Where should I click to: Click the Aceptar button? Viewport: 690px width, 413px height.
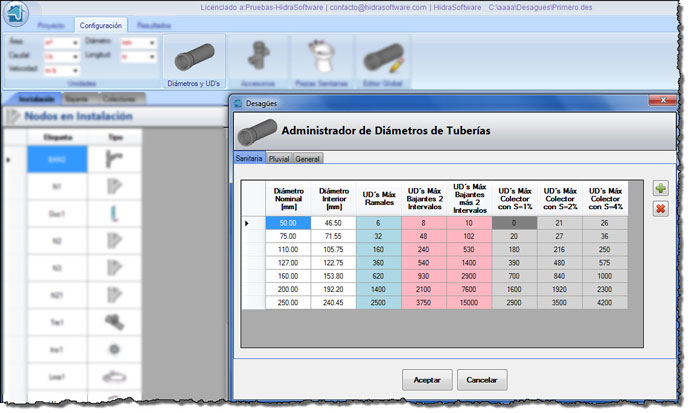click(x=427, y=380)
